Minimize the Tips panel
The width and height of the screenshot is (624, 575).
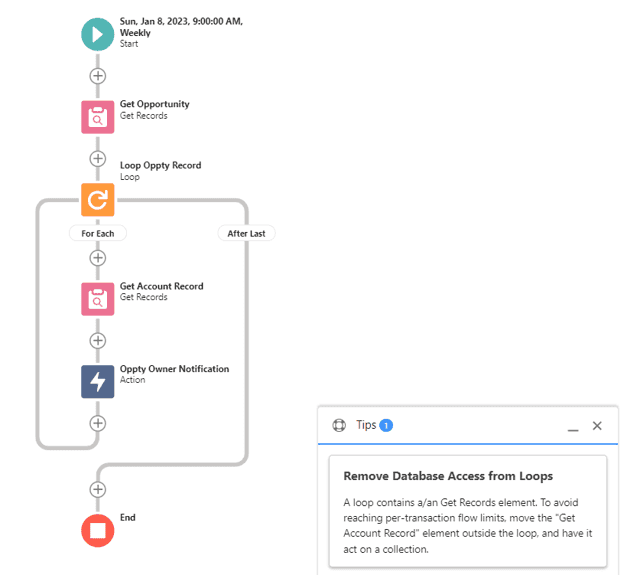tap(573, 426)
